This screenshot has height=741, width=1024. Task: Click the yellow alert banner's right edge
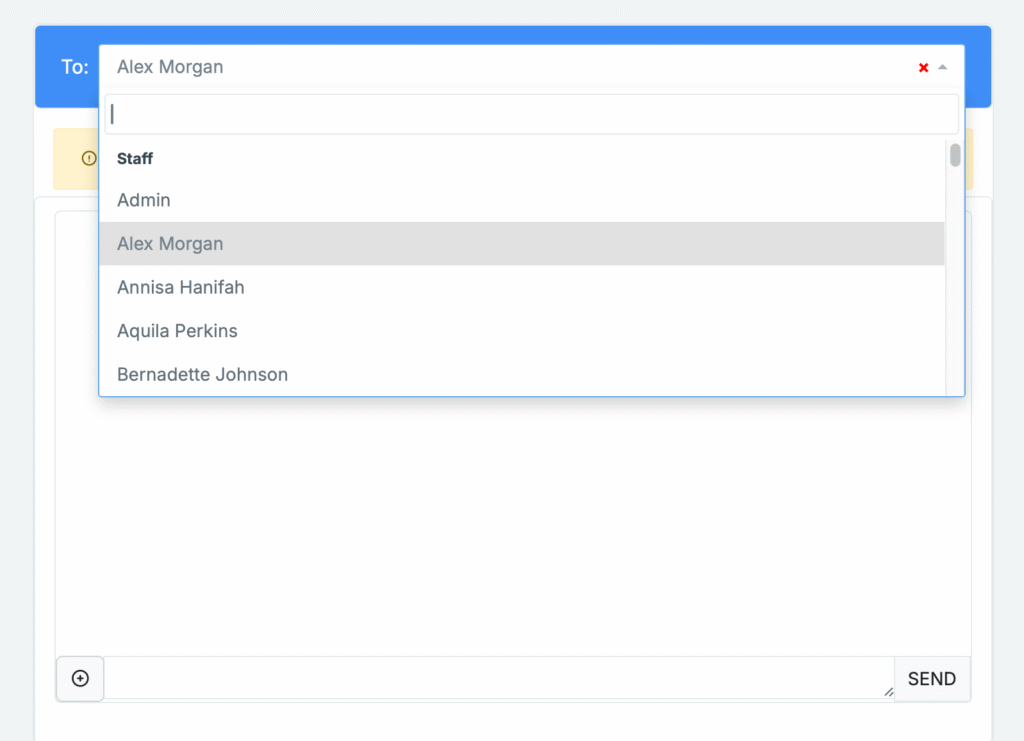(x=969, y=159)
